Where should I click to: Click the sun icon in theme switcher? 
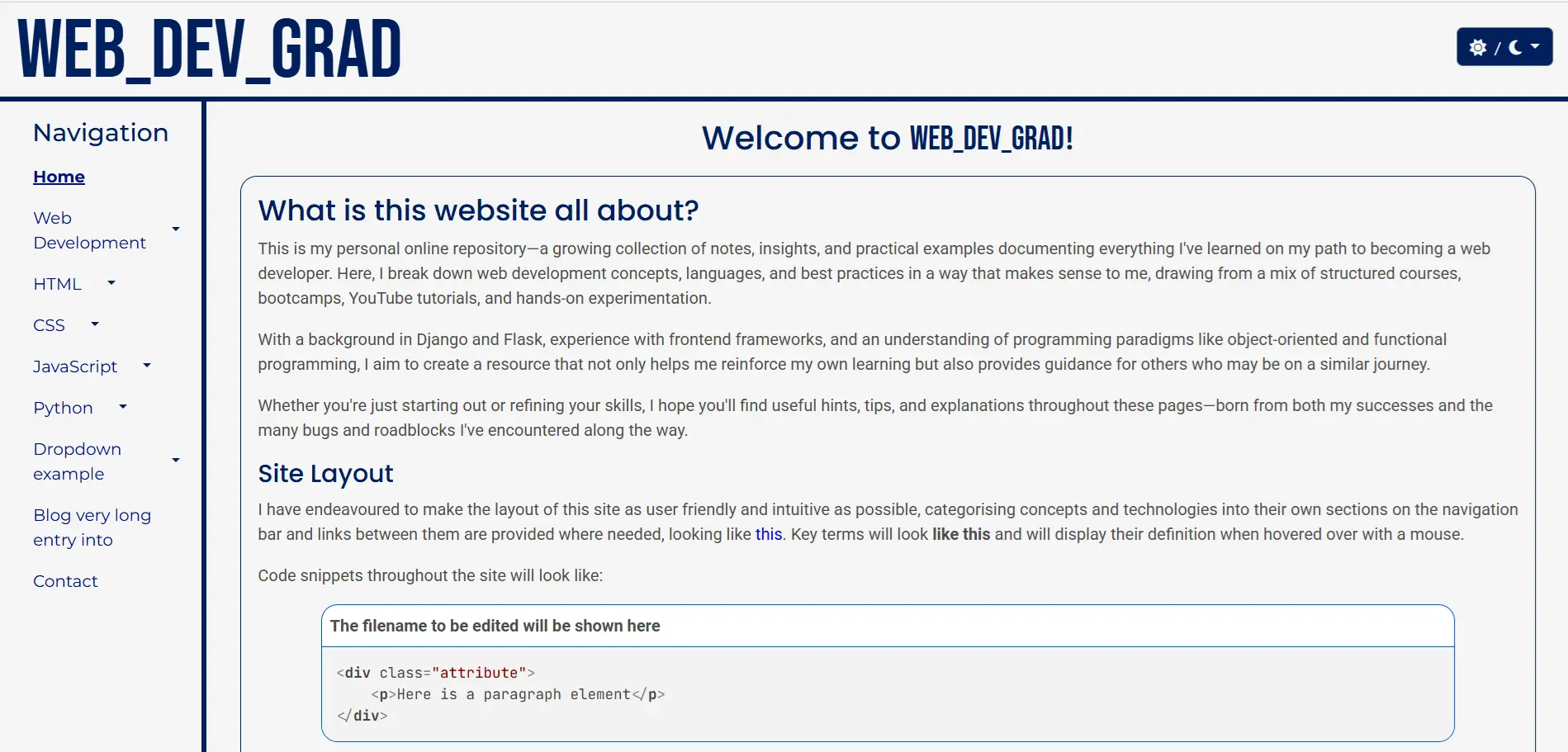tap(1478, 47)
